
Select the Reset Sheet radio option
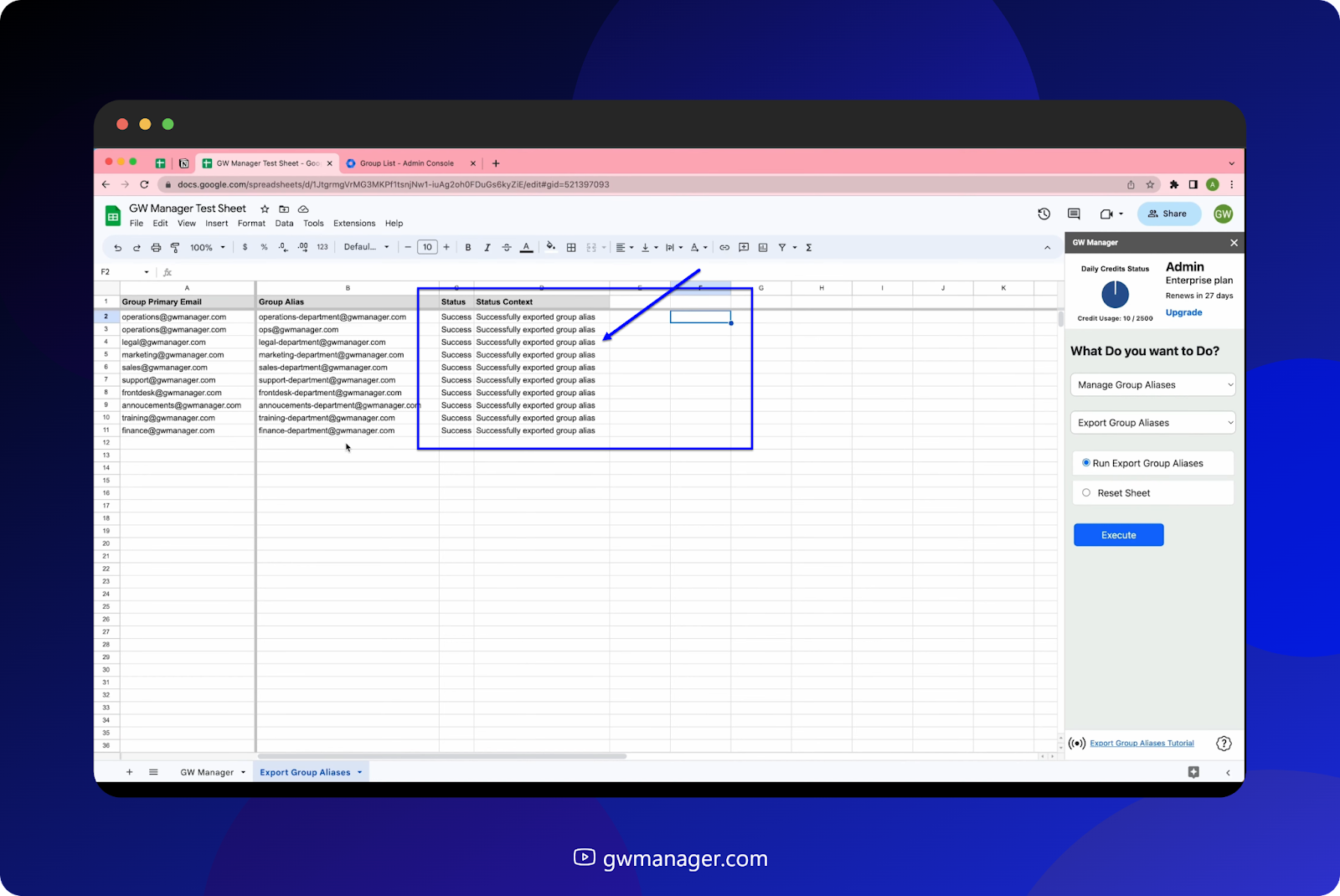[x=1086, y=492]
